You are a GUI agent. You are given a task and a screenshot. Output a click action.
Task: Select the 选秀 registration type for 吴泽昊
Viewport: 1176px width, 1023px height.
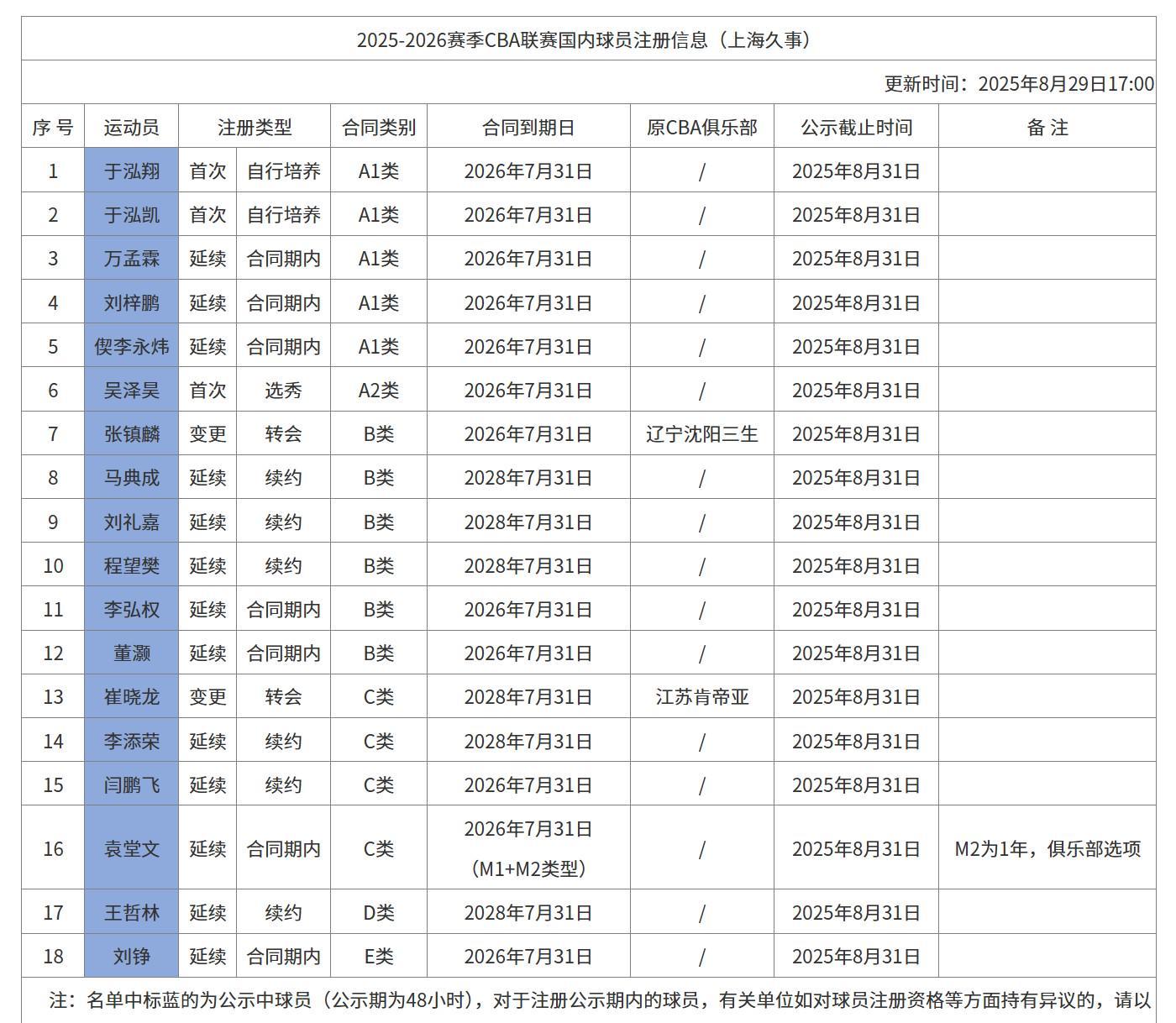[283, 389]
